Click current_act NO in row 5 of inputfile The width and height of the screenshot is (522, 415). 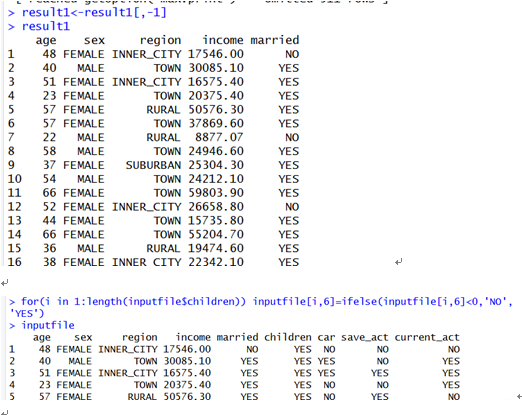[x=454, y=397]
